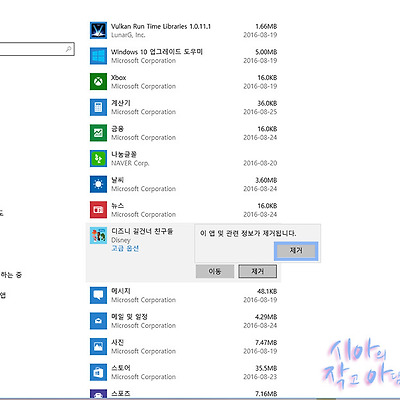Click the 36.0KB size of 계산기
The height and width of the screenshot is (400, 400).
click(267, 103)
